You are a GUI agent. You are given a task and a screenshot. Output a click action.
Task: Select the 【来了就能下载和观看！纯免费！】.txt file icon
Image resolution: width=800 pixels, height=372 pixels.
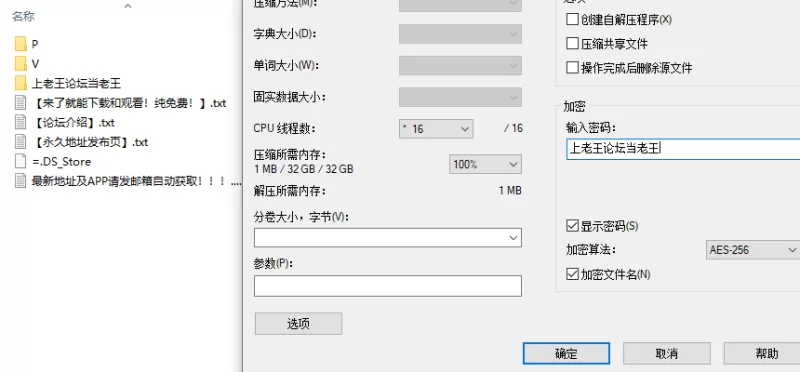(20, 103)
